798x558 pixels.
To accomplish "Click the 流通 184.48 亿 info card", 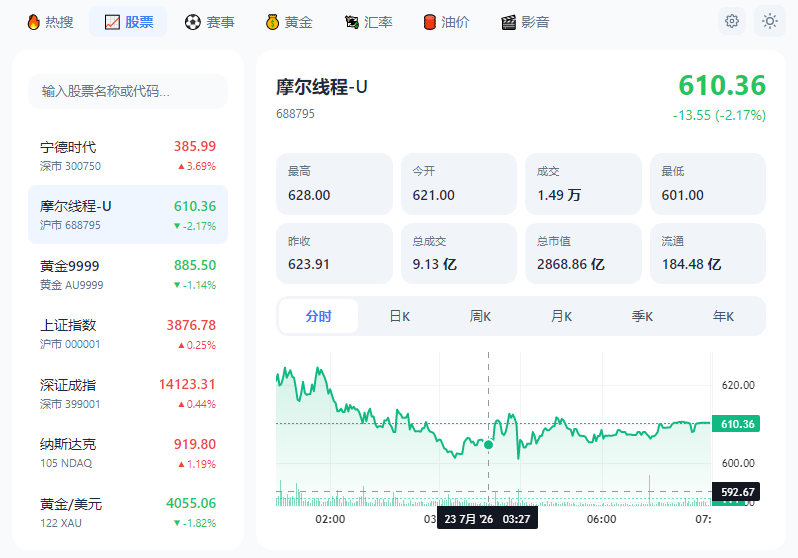I will pos(708,253).
